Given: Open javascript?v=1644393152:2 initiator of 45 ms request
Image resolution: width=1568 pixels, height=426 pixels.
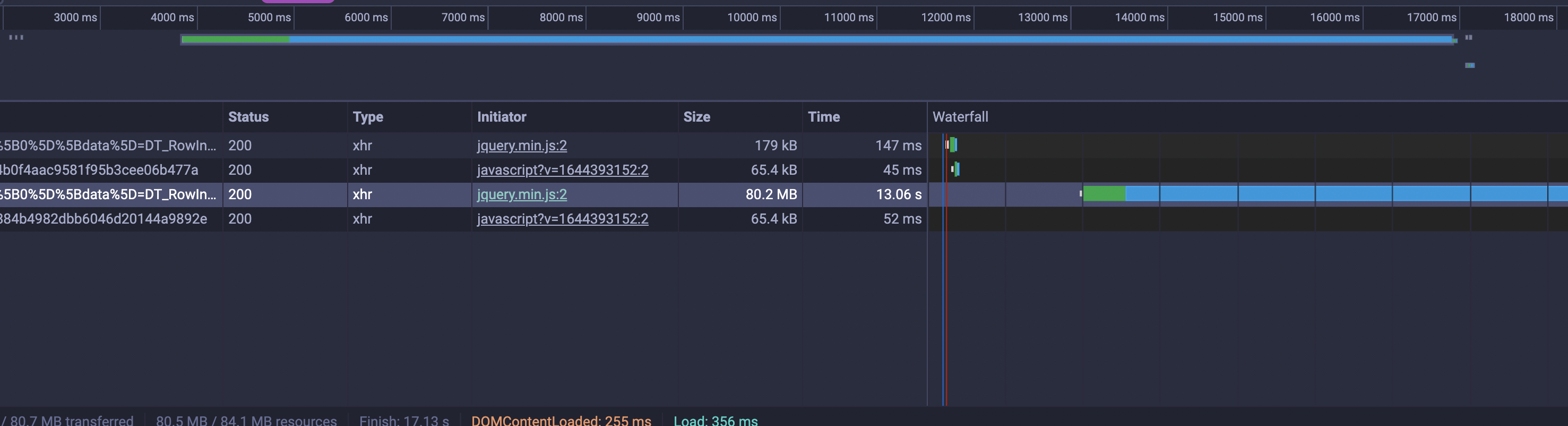Looking at the screenshot, I should tap(563, 170).
